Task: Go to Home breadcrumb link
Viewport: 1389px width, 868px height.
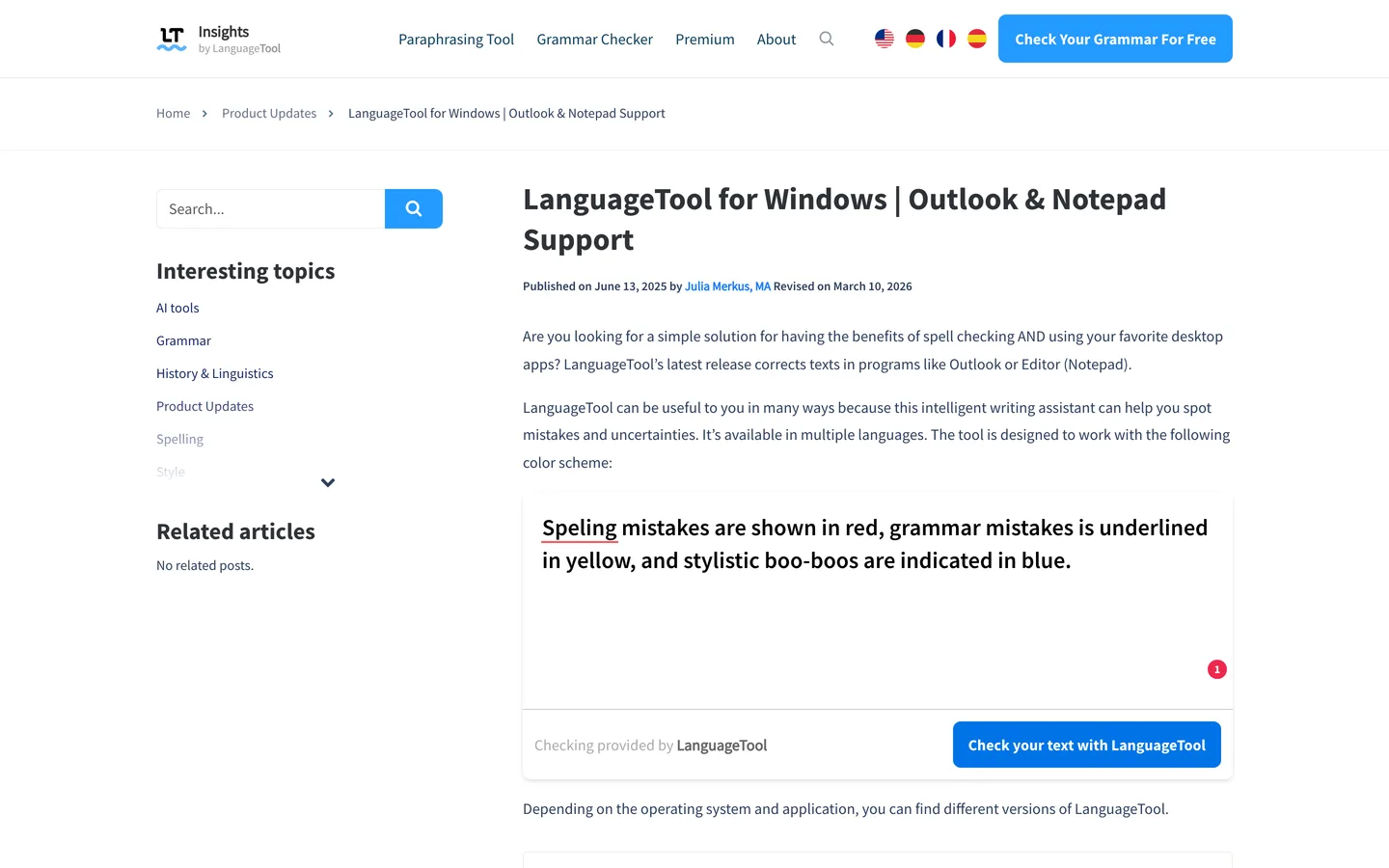Action: point(174,113)
